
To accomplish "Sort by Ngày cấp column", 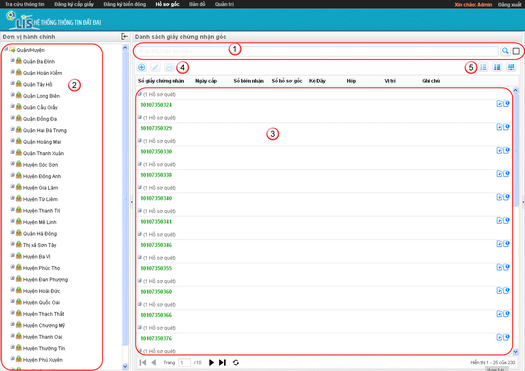I will tap(206, 81).
